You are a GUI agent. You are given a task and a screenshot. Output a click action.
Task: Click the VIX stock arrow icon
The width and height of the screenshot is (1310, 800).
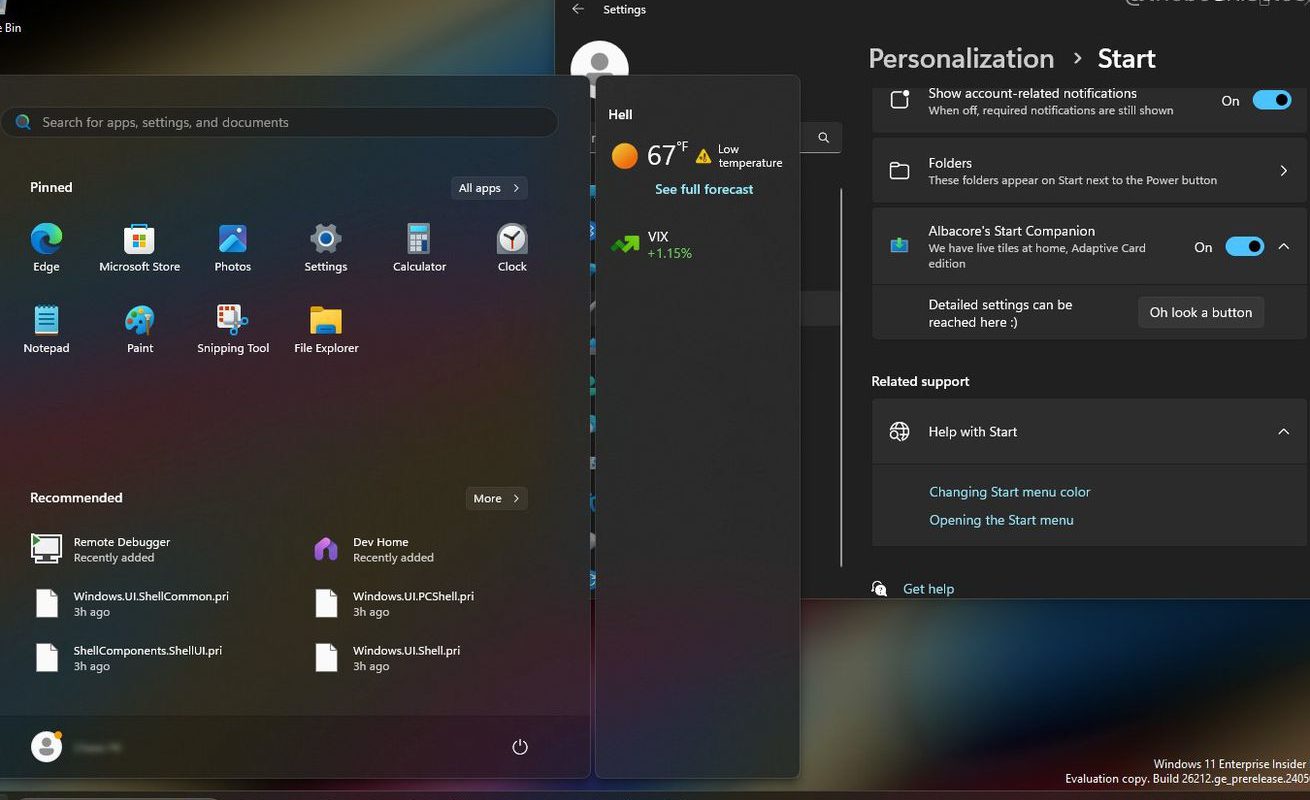[625, 244]
